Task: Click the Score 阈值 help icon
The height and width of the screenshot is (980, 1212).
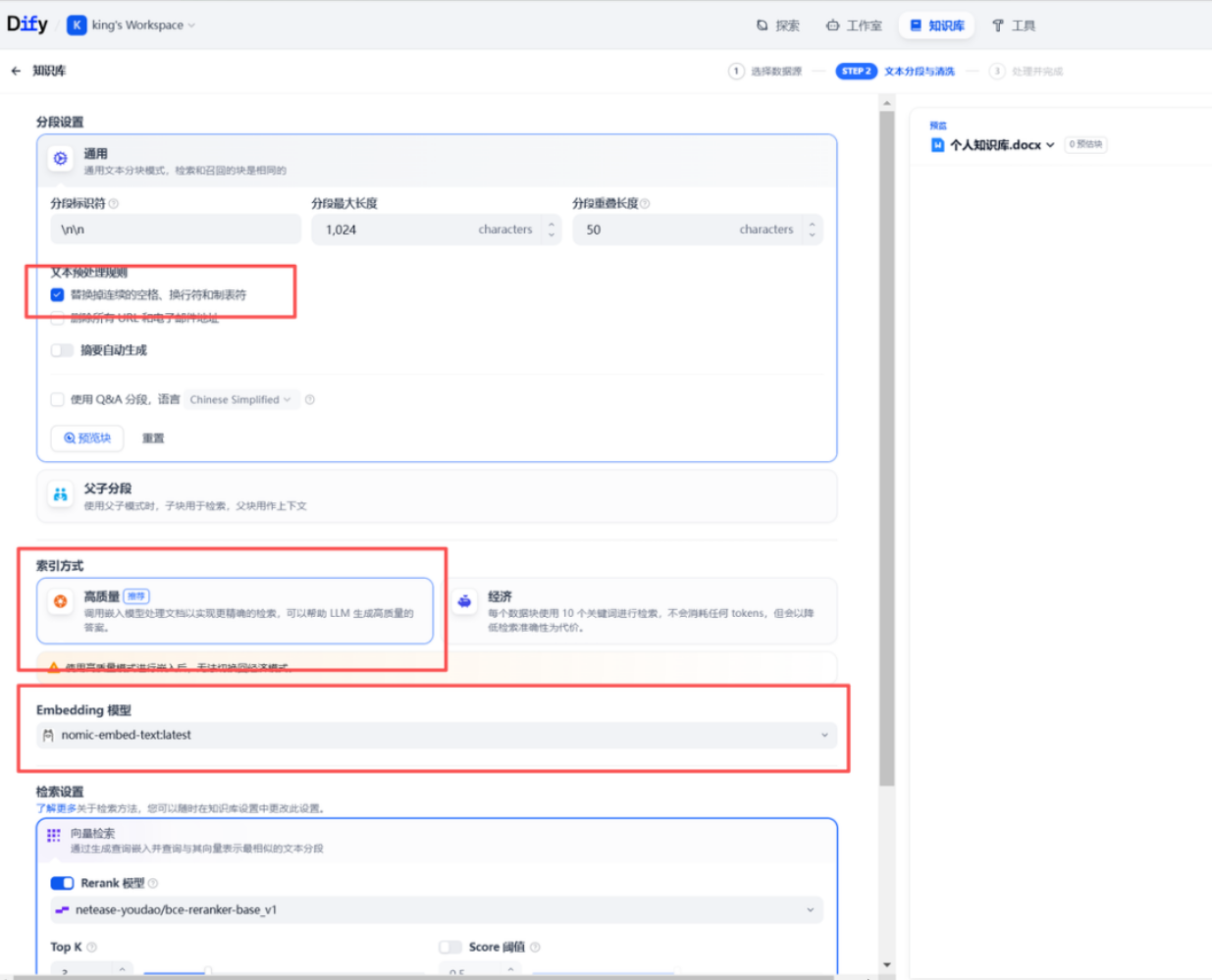Action: (535, 947)
